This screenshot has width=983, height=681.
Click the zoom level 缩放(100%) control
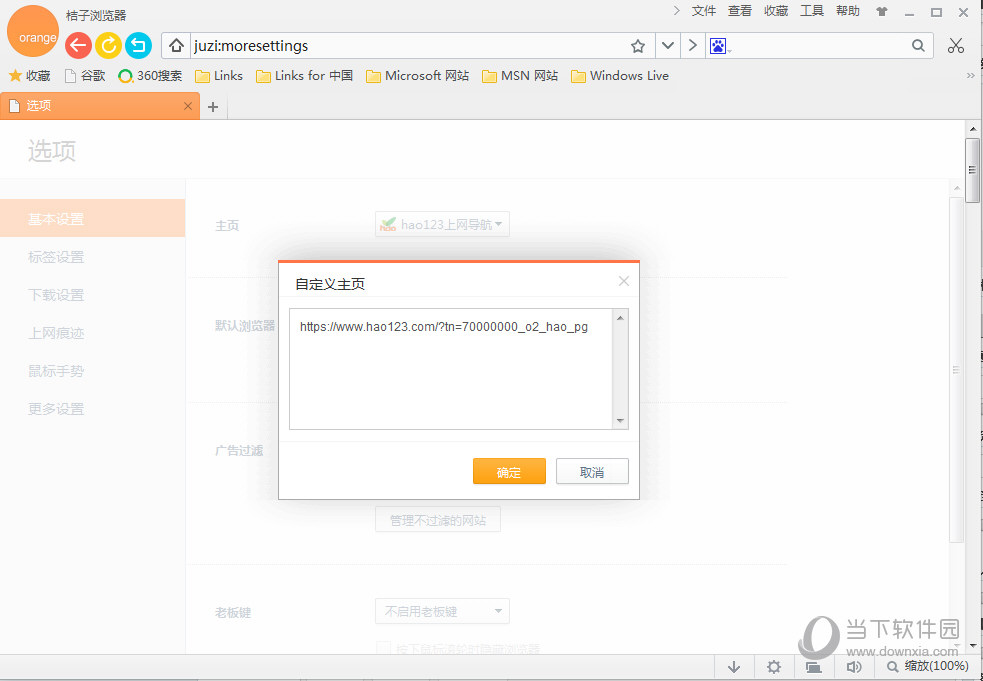(x=927, y=666)
